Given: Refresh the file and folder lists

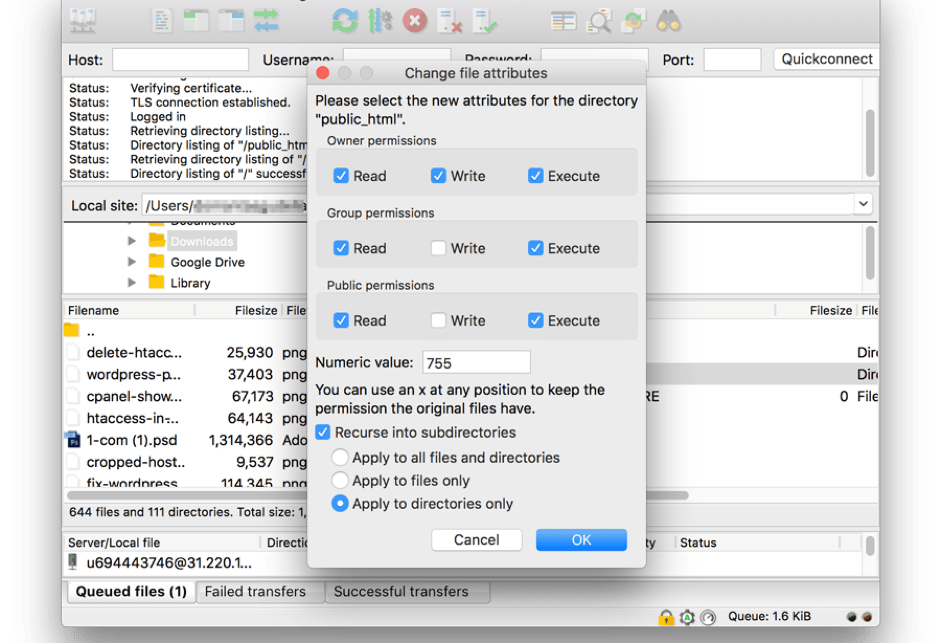Looking at the screenshot, I should click(343, 19).
